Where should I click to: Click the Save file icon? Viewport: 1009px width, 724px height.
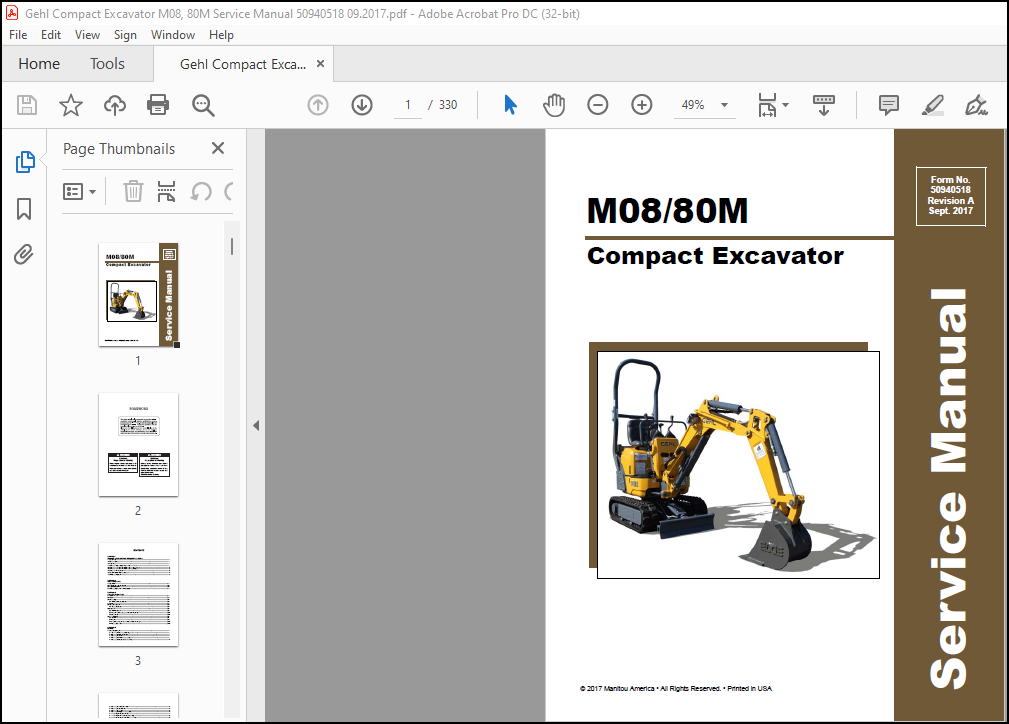pos(26,104)
